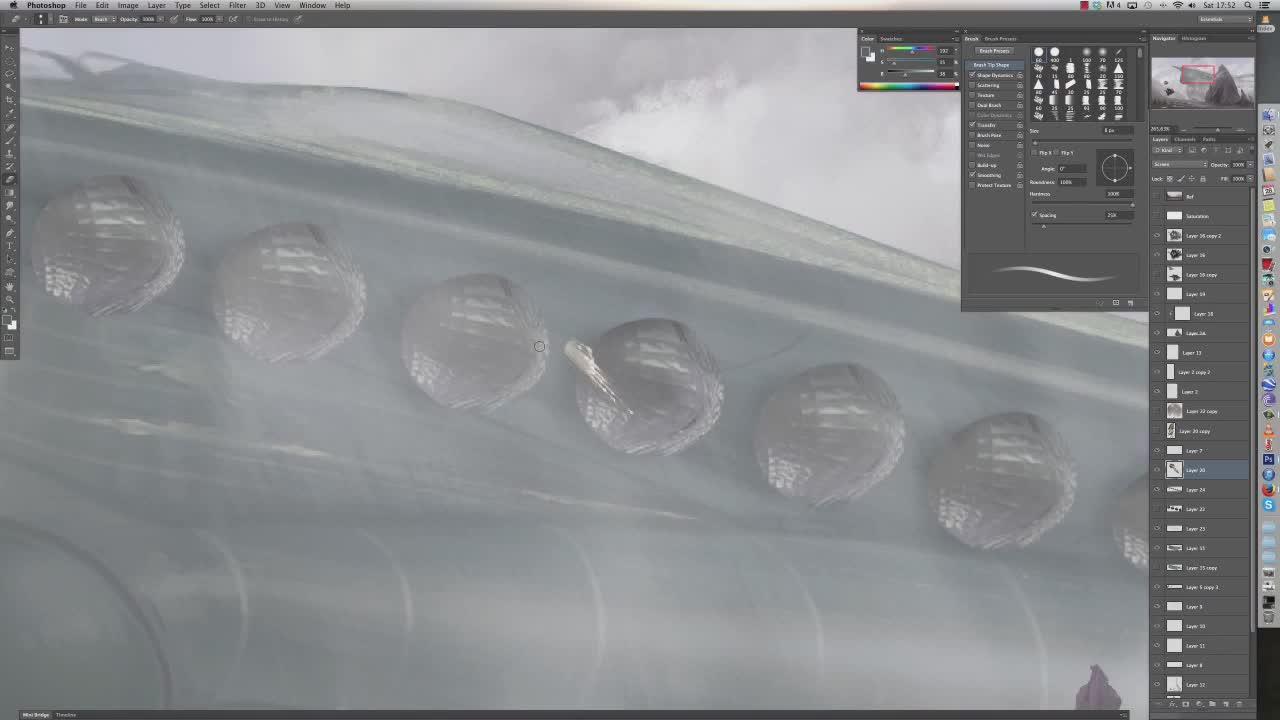Hide Layer 36 copy 2

pyautogui.click(x=1157, y=236)
